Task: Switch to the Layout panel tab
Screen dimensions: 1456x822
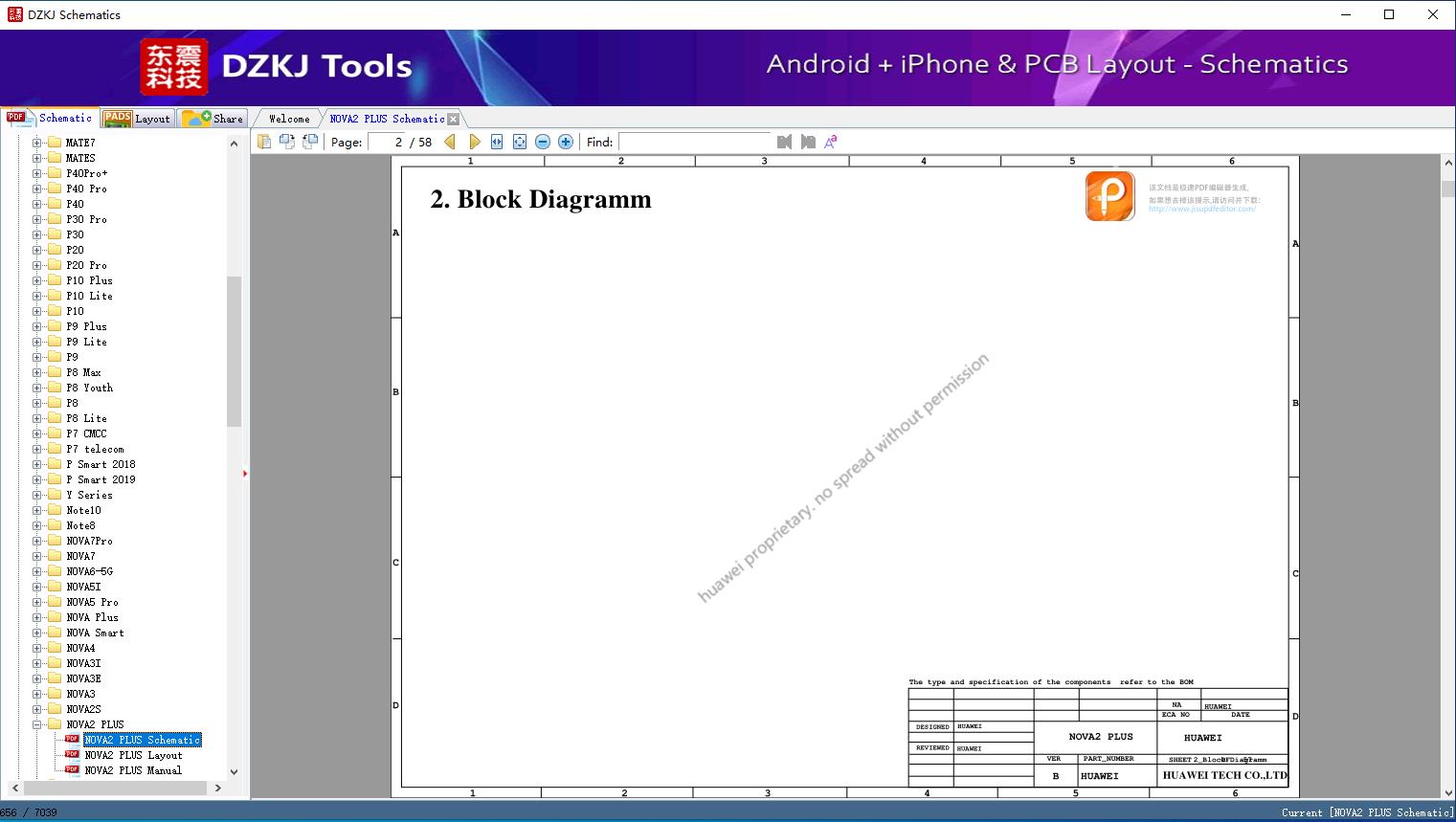Action: point(137,118)
